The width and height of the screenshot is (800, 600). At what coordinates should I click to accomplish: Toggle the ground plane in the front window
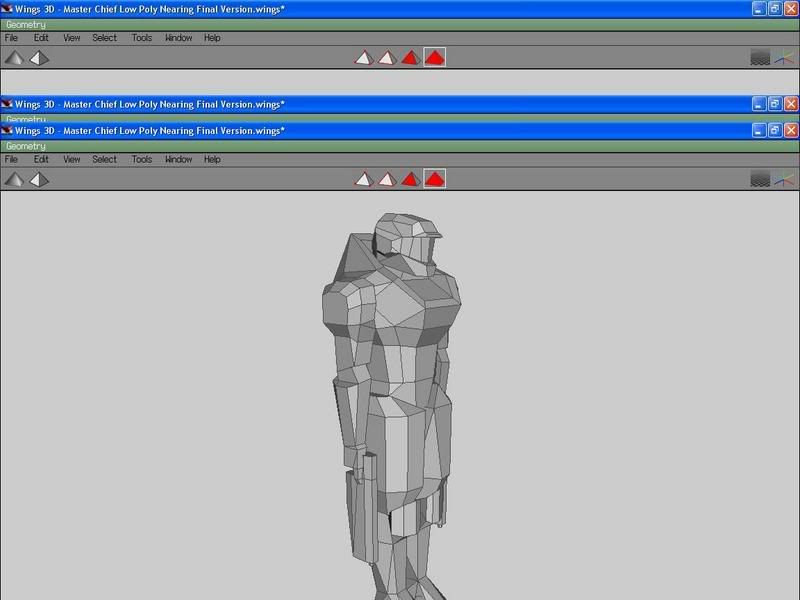click(760, 180)
